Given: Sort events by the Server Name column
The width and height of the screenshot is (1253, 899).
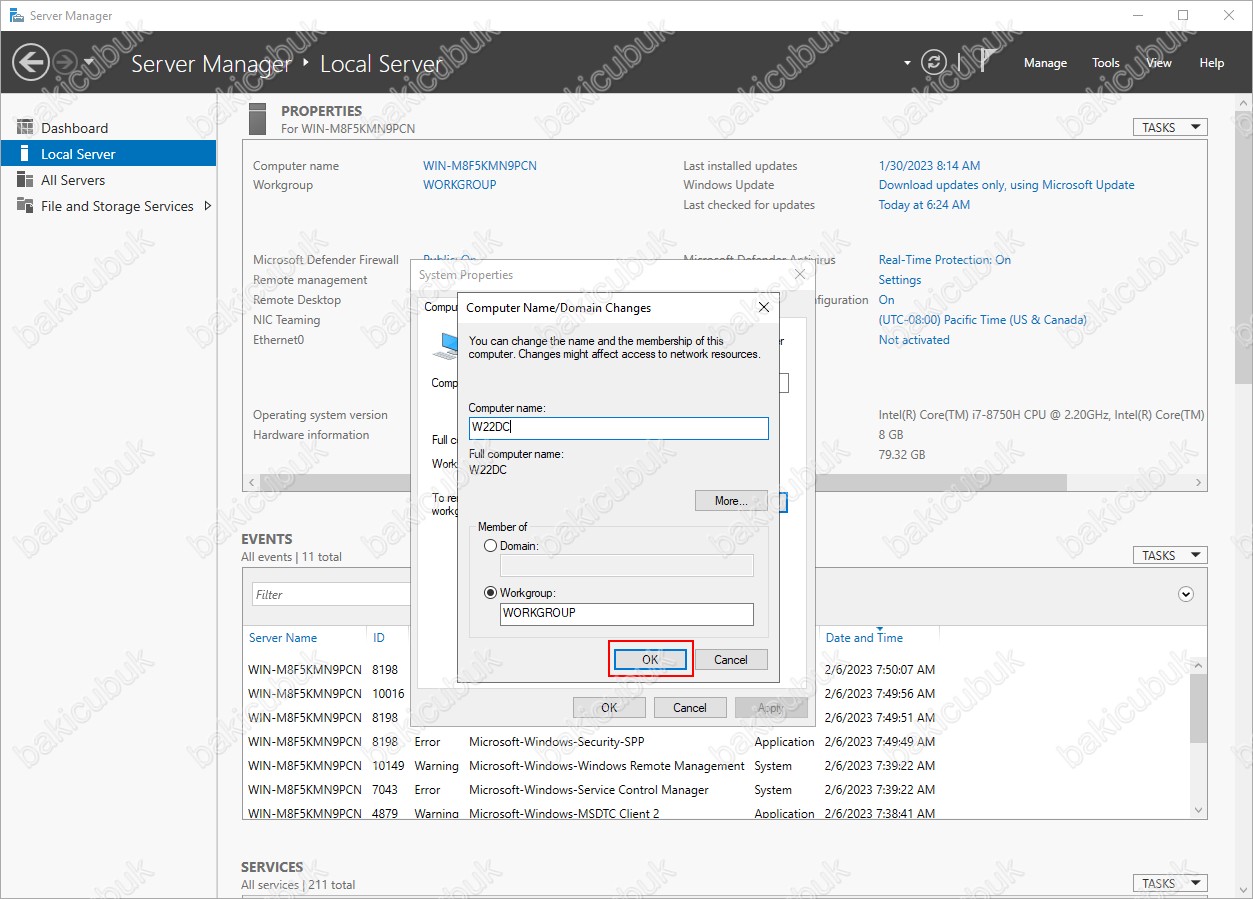Looking at the screenshot, I should pyautogui.click(x=283, y=638).
